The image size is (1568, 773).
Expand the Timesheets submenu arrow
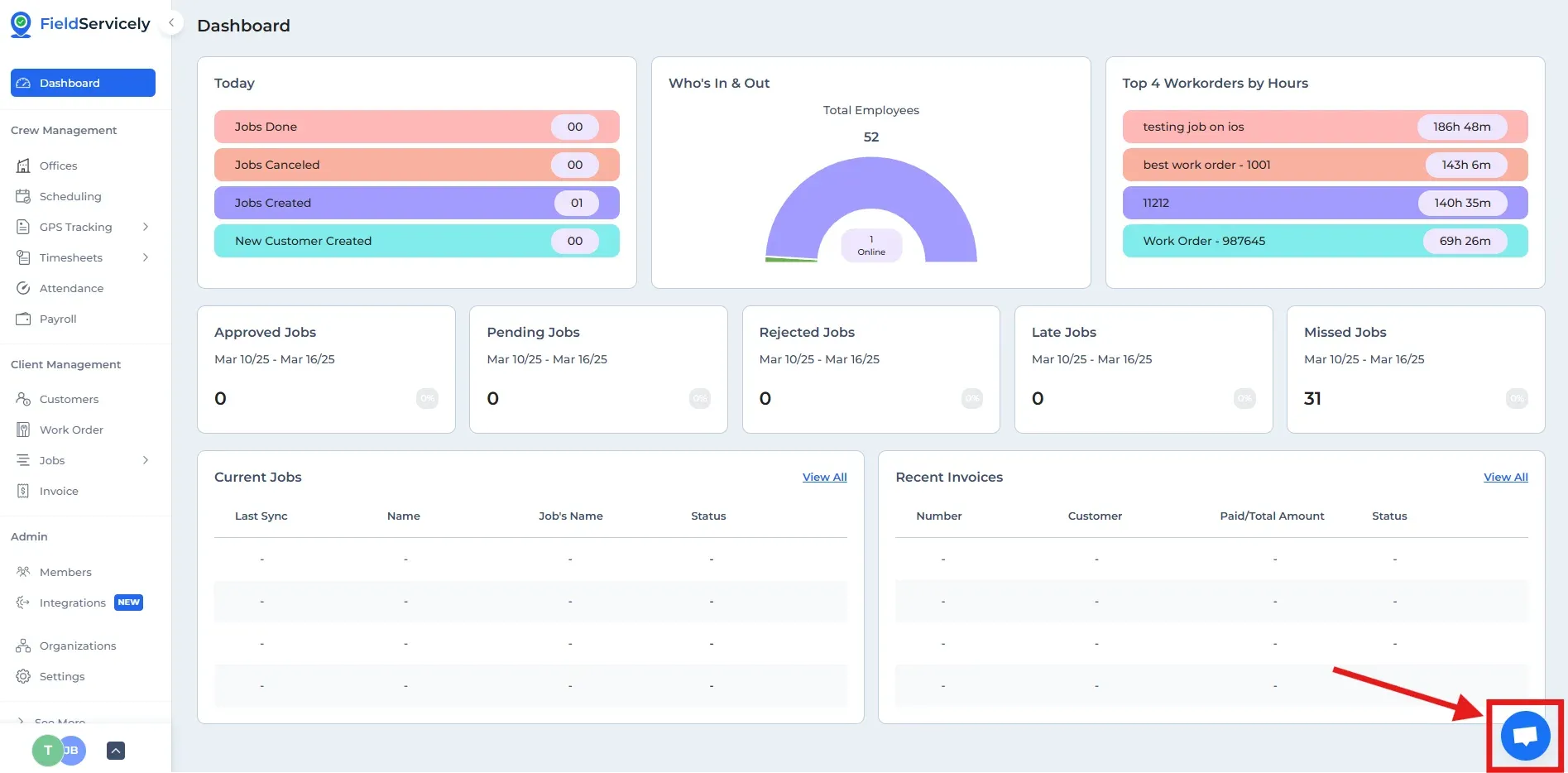tap(146, 257)
